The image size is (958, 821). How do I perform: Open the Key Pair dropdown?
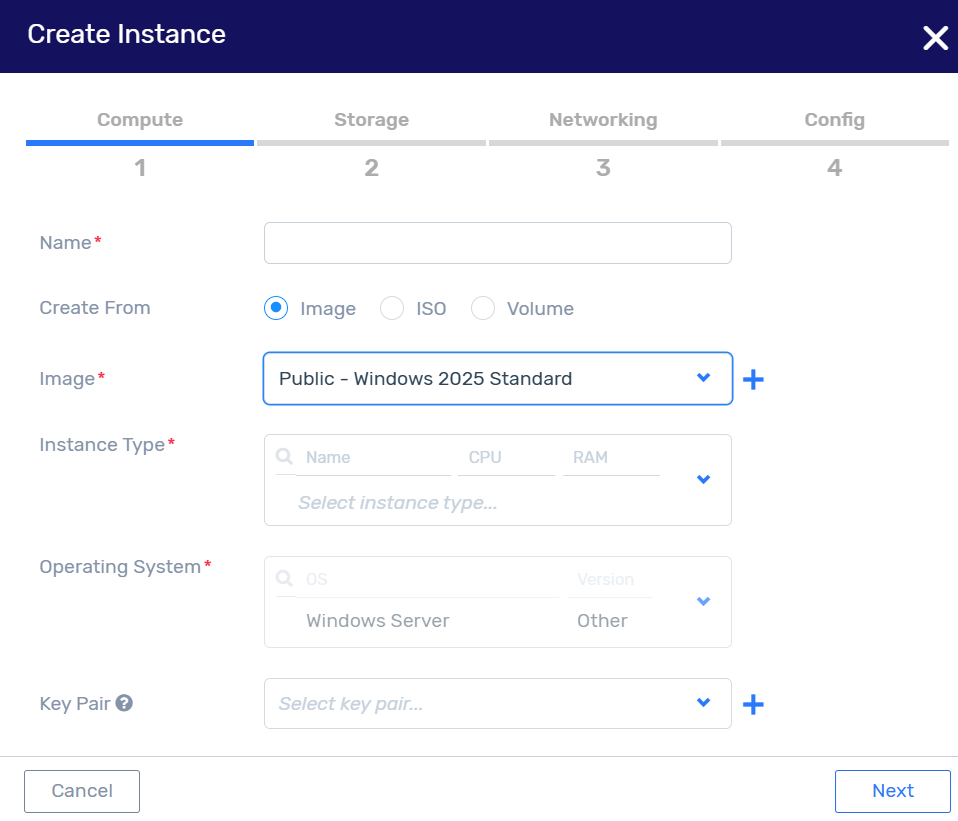[x=702, y=704]
